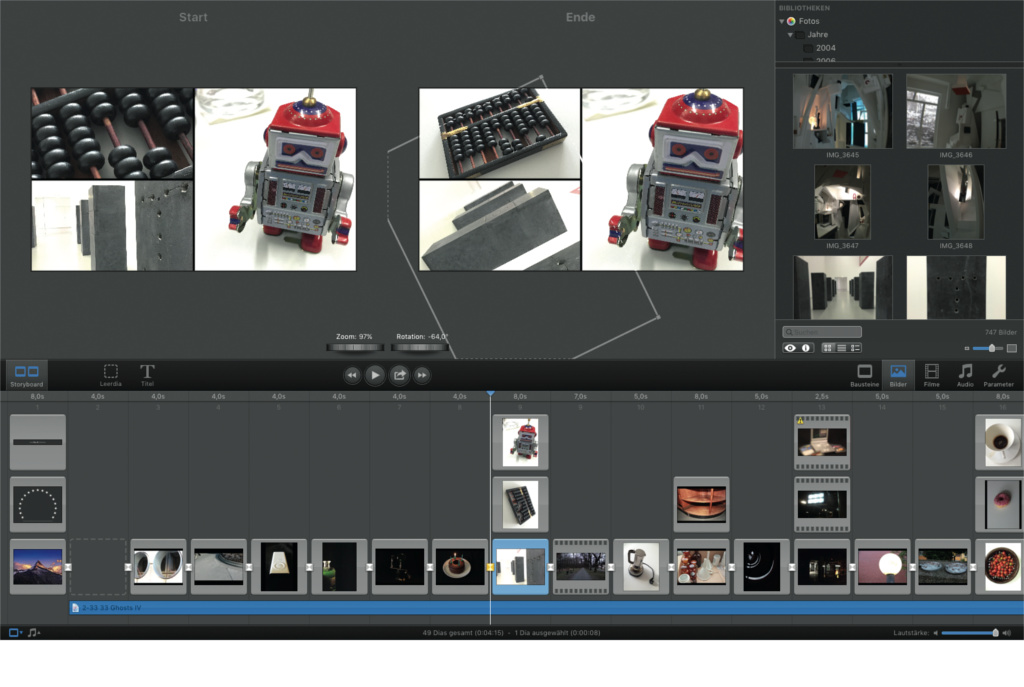
Task: Add a Titel text element
Action: click(147, 374)
